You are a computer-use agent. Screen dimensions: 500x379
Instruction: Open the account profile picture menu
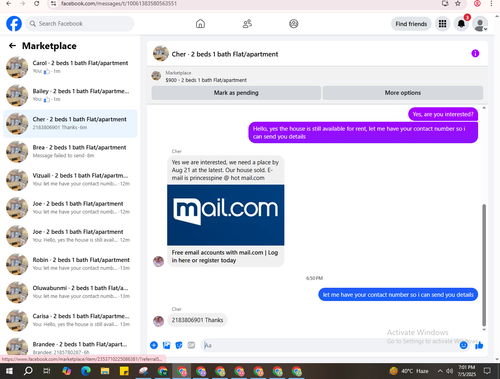click(480, 24)
